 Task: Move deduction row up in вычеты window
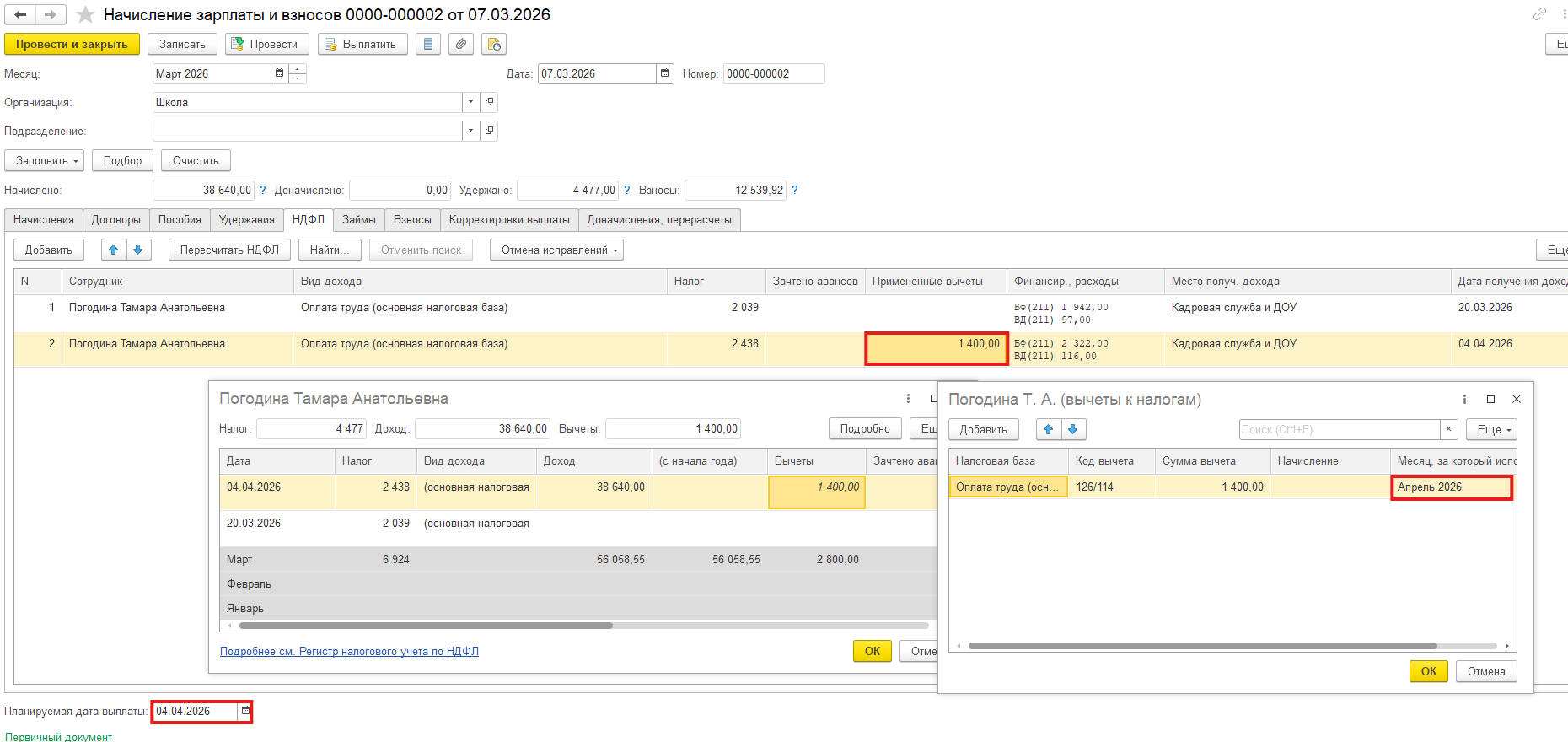[x=1049, y=429]
